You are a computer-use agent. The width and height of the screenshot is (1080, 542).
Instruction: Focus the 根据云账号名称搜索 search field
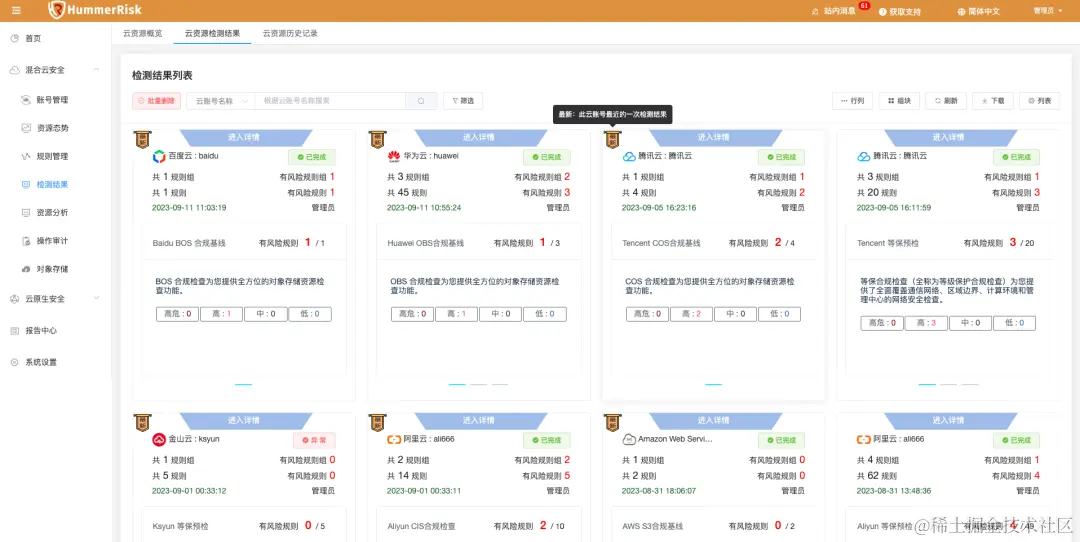point(330,101)
